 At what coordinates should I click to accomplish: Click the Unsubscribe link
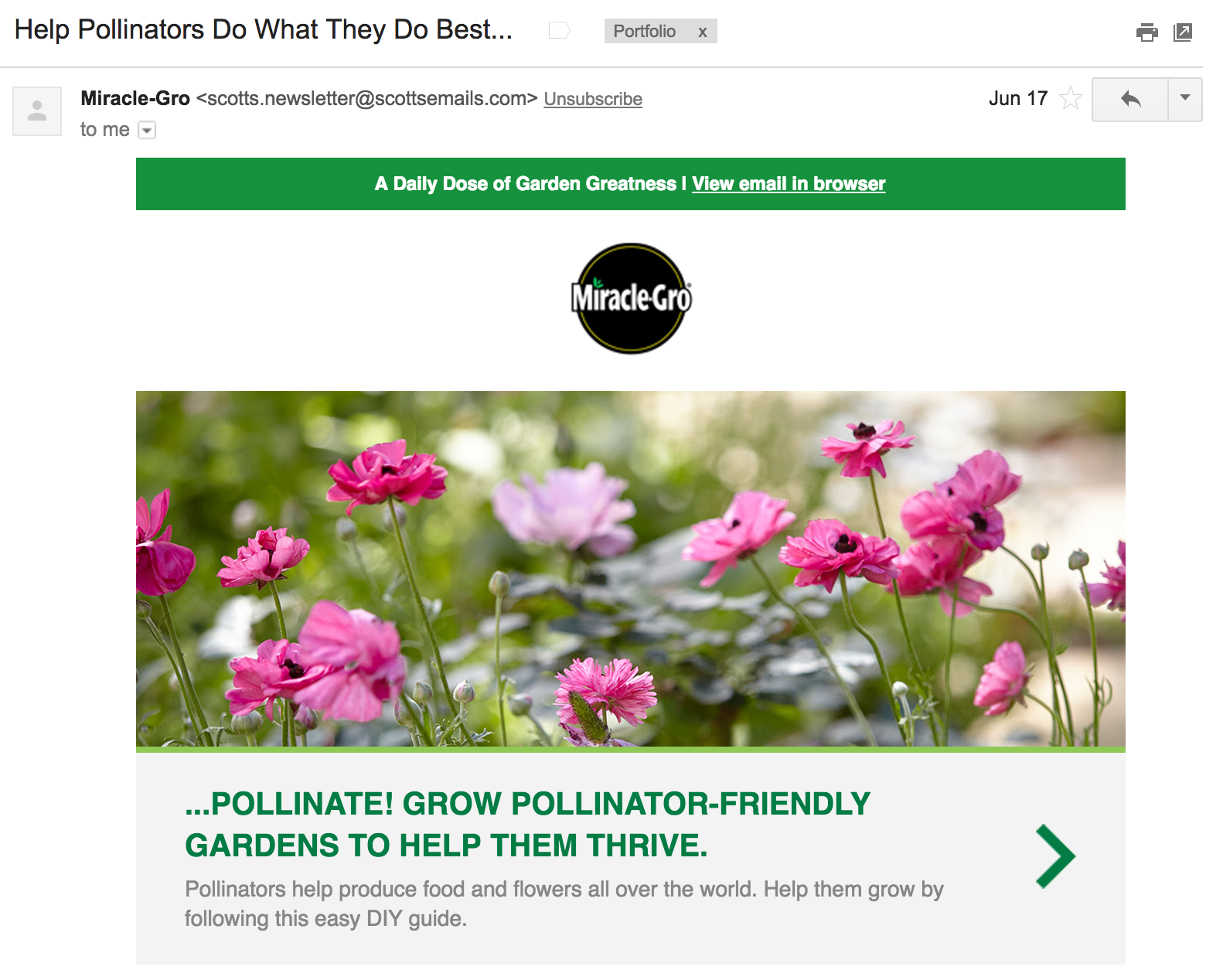593,99
